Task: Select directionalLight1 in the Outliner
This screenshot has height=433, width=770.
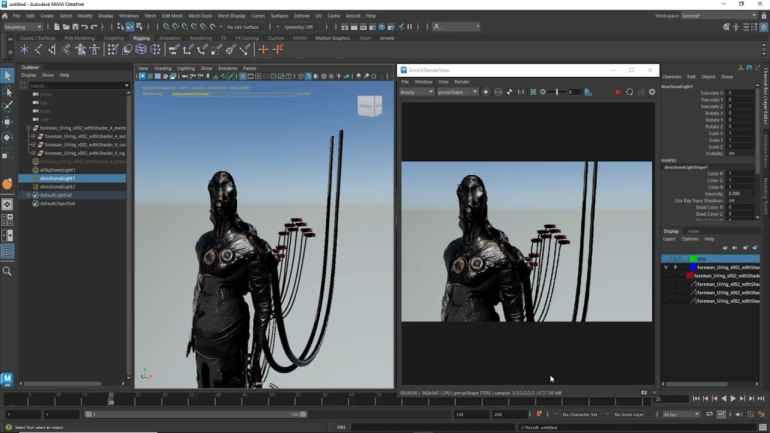Action: click(57, 178)
